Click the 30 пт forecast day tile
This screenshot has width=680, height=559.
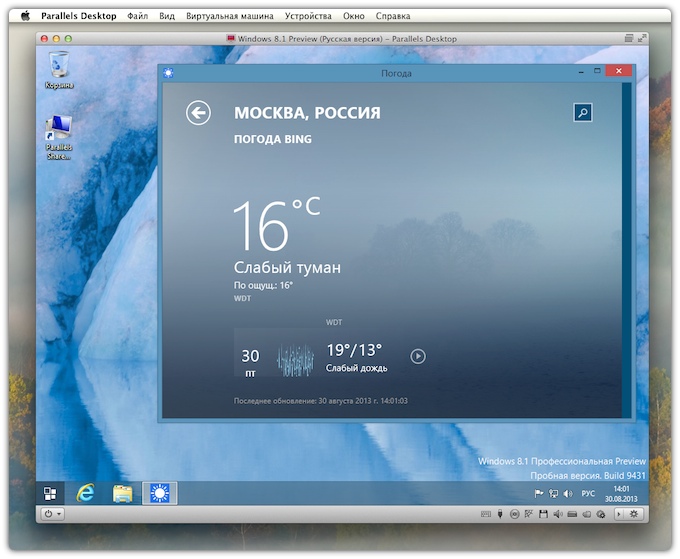pos(250,362)
